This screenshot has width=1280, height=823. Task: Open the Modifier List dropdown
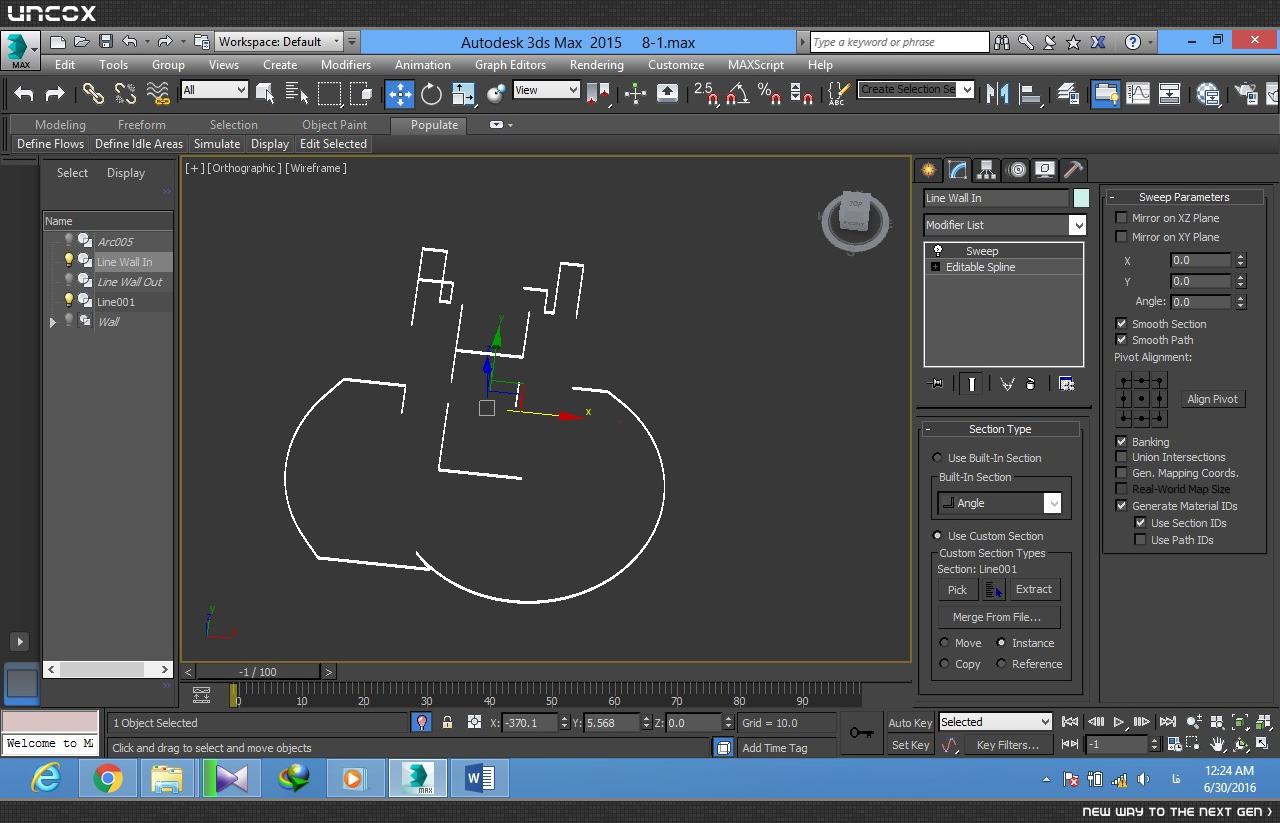point(1005,225)
